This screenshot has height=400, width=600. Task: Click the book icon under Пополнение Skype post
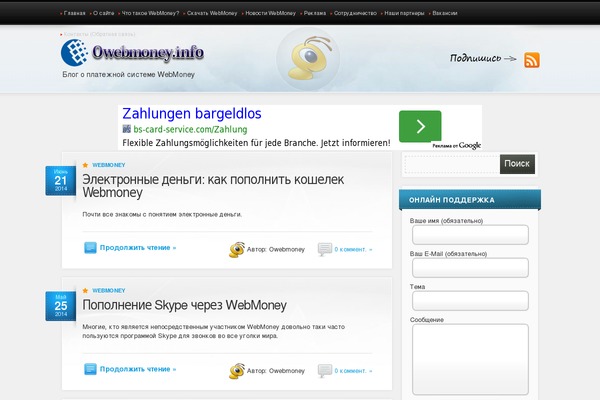coord(90,369)
